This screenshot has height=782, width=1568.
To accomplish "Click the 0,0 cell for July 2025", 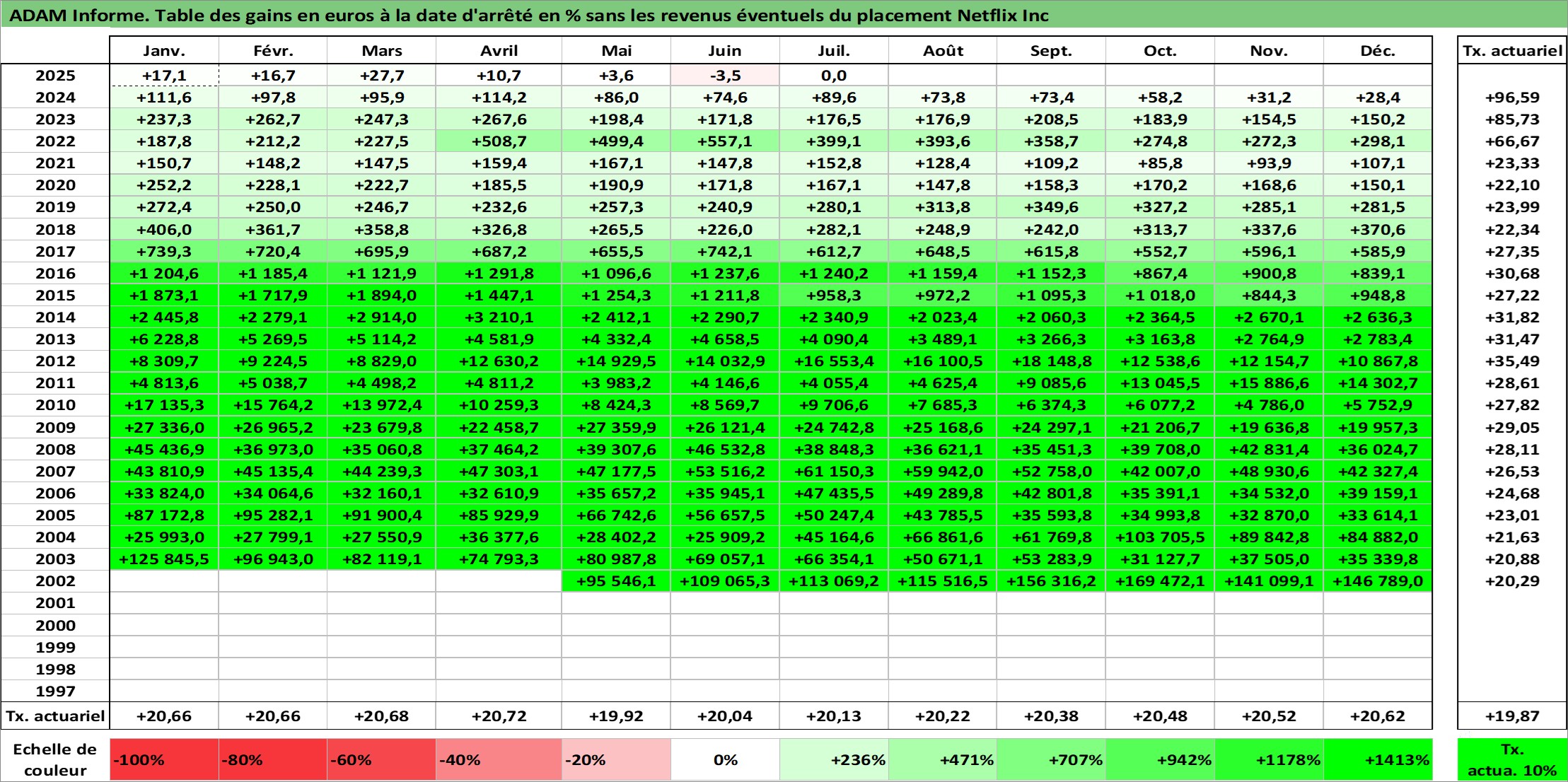I will 834,76.
